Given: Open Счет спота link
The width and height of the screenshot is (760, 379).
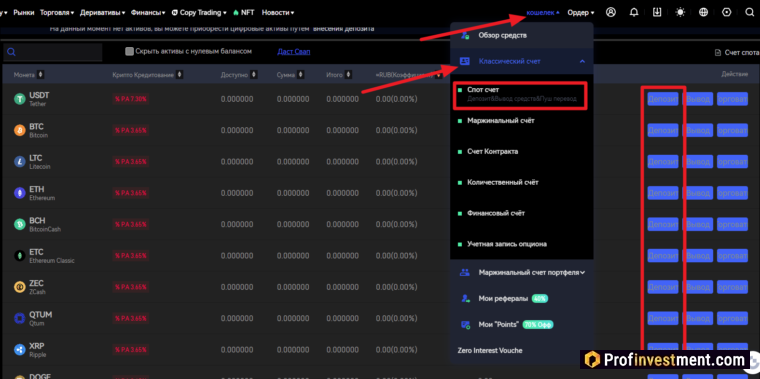Looking at the screenshot, I should tap(737, 52).
